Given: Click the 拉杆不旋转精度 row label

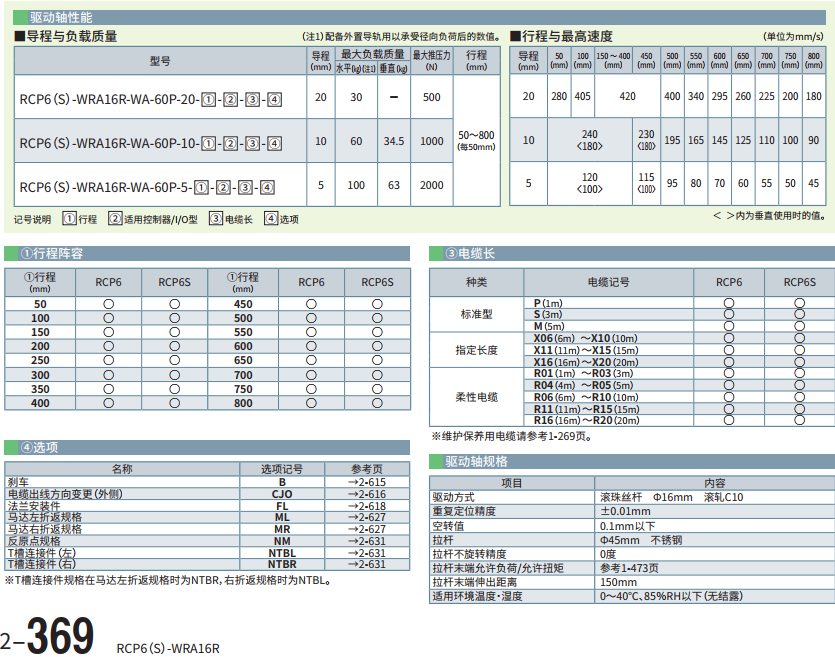Looking at the screenshot, I should coord(469,554).
